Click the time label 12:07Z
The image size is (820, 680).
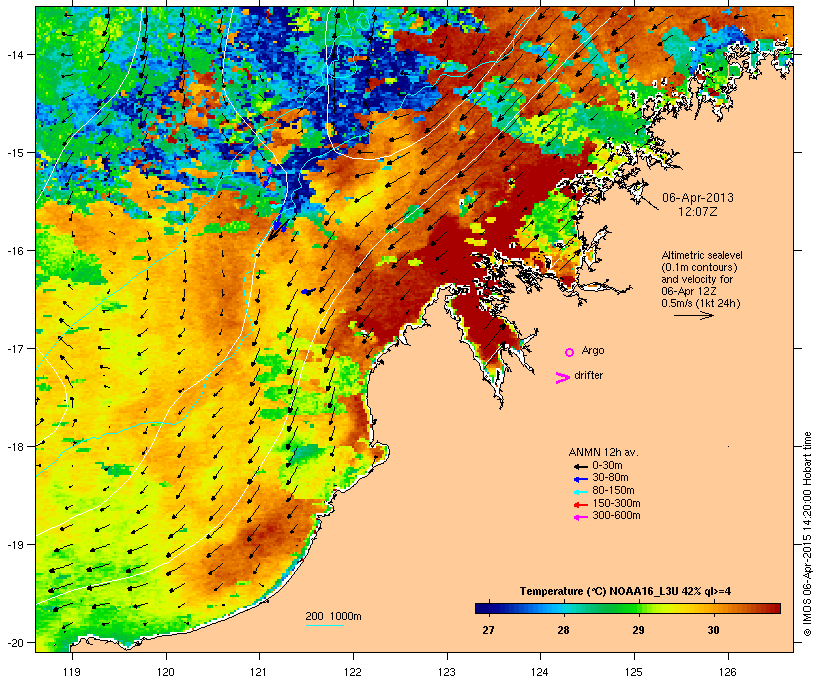tap(698, 212)
